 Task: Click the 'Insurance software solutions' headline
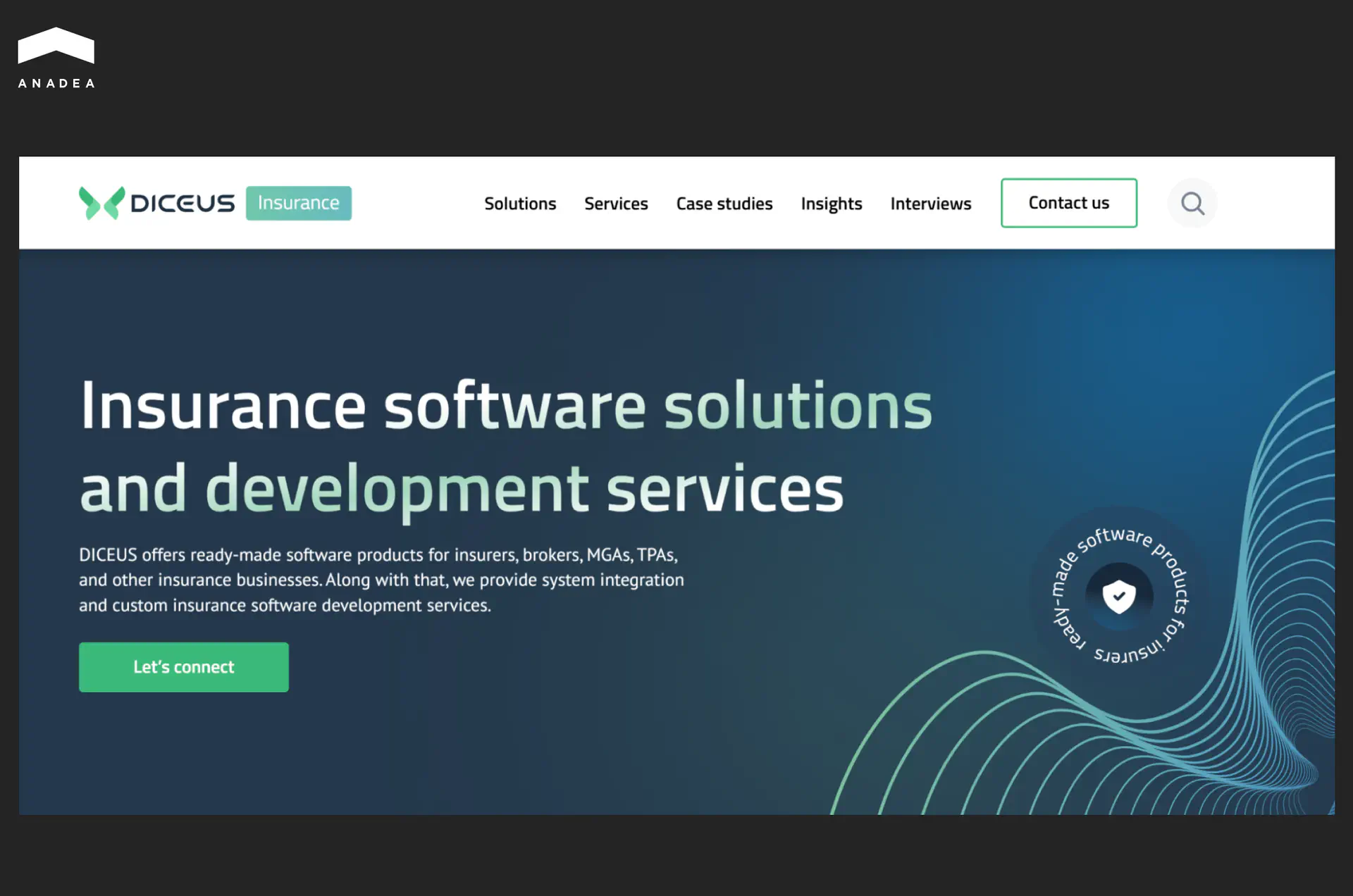coord(506,405)
